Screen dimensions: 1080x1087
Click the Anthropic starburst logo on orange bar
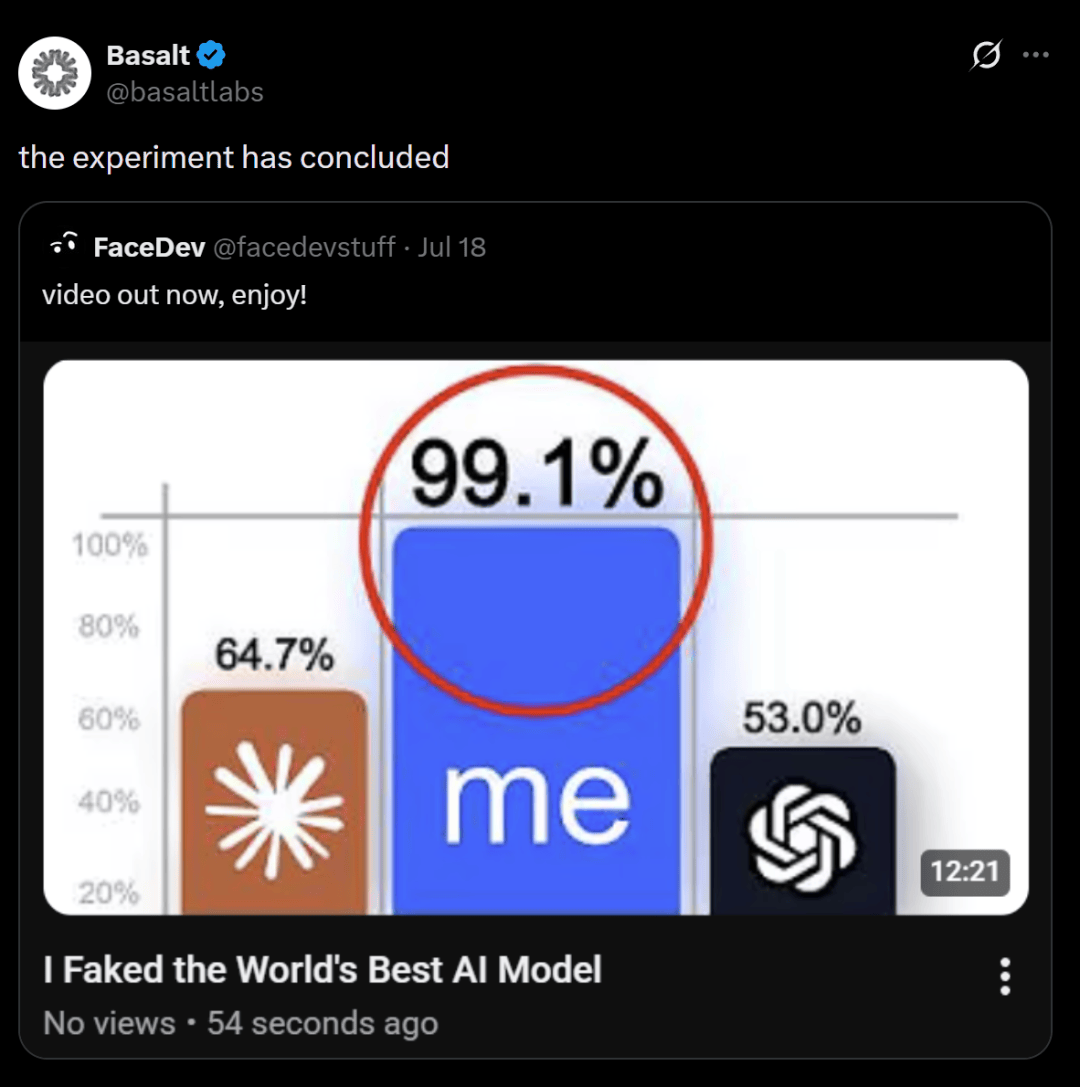pyautogui.click(x=275, y=809)
